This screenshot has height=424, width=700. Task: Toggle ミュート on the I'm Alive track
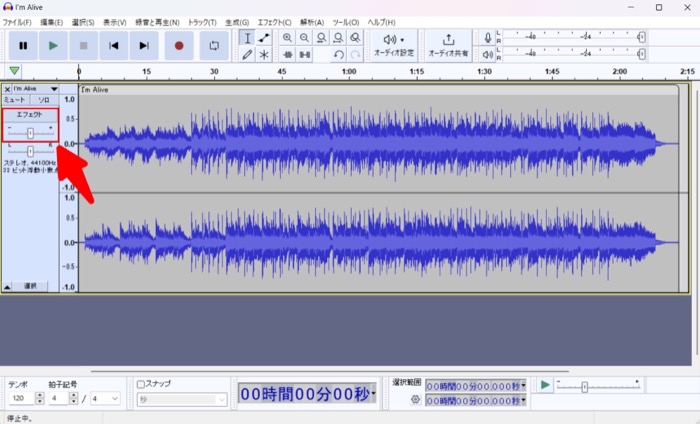click(15, 100)
